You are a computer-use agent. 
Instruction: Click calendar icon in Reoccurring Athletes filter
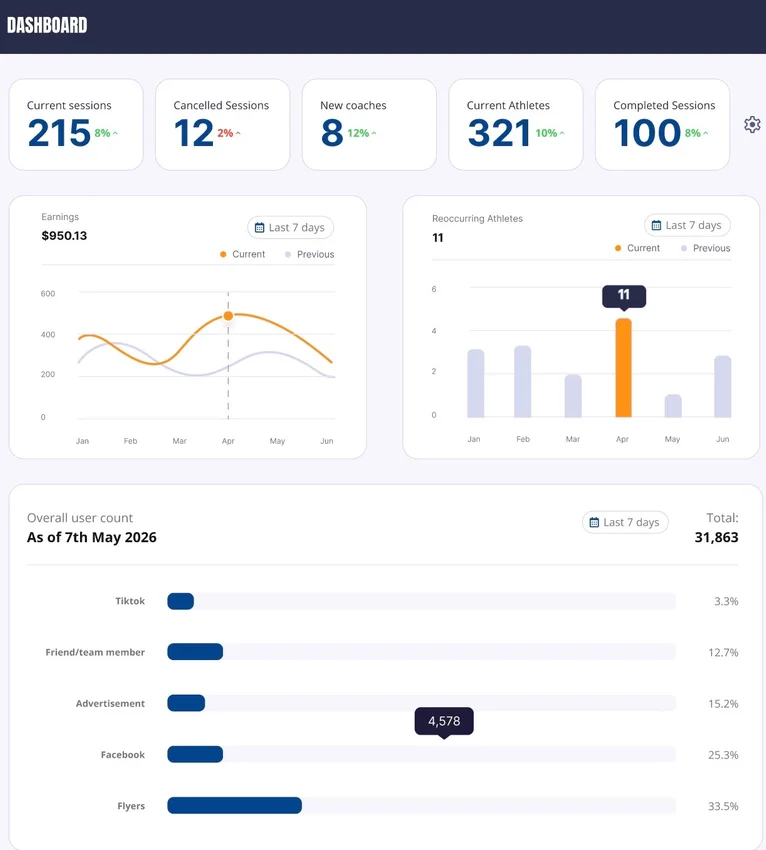click(x=656, y=225)
